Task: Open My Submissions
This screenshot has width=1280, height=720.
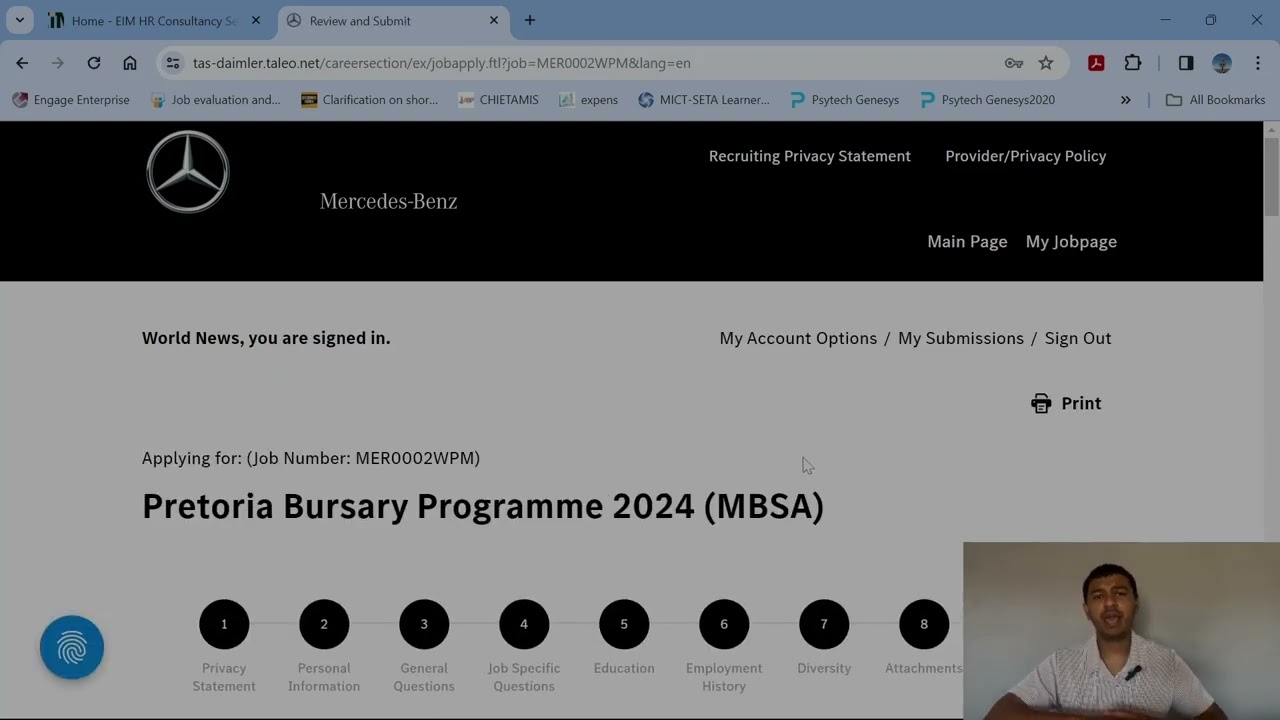Action: [961, 338]
